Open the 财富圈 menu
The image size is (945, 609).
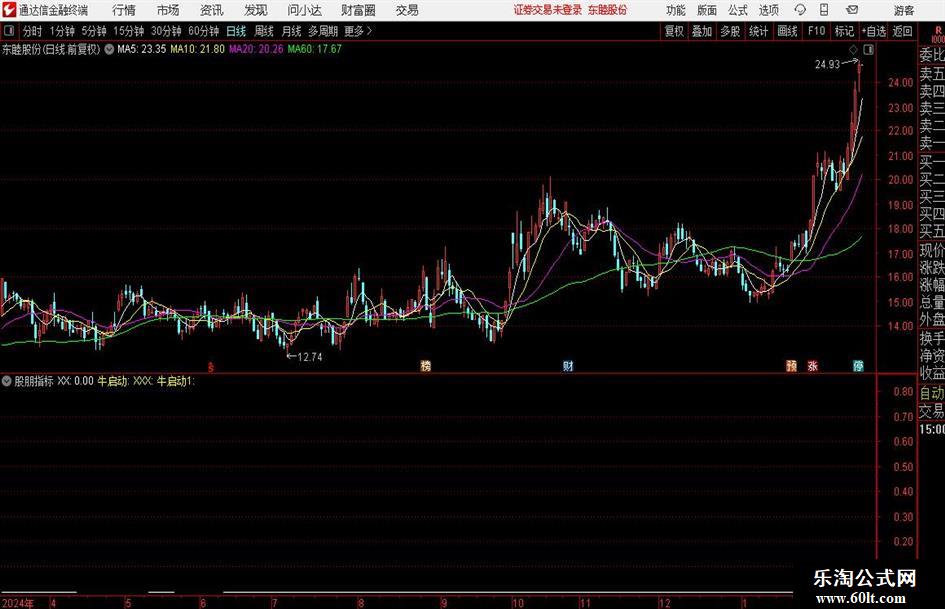coord(358,10)
